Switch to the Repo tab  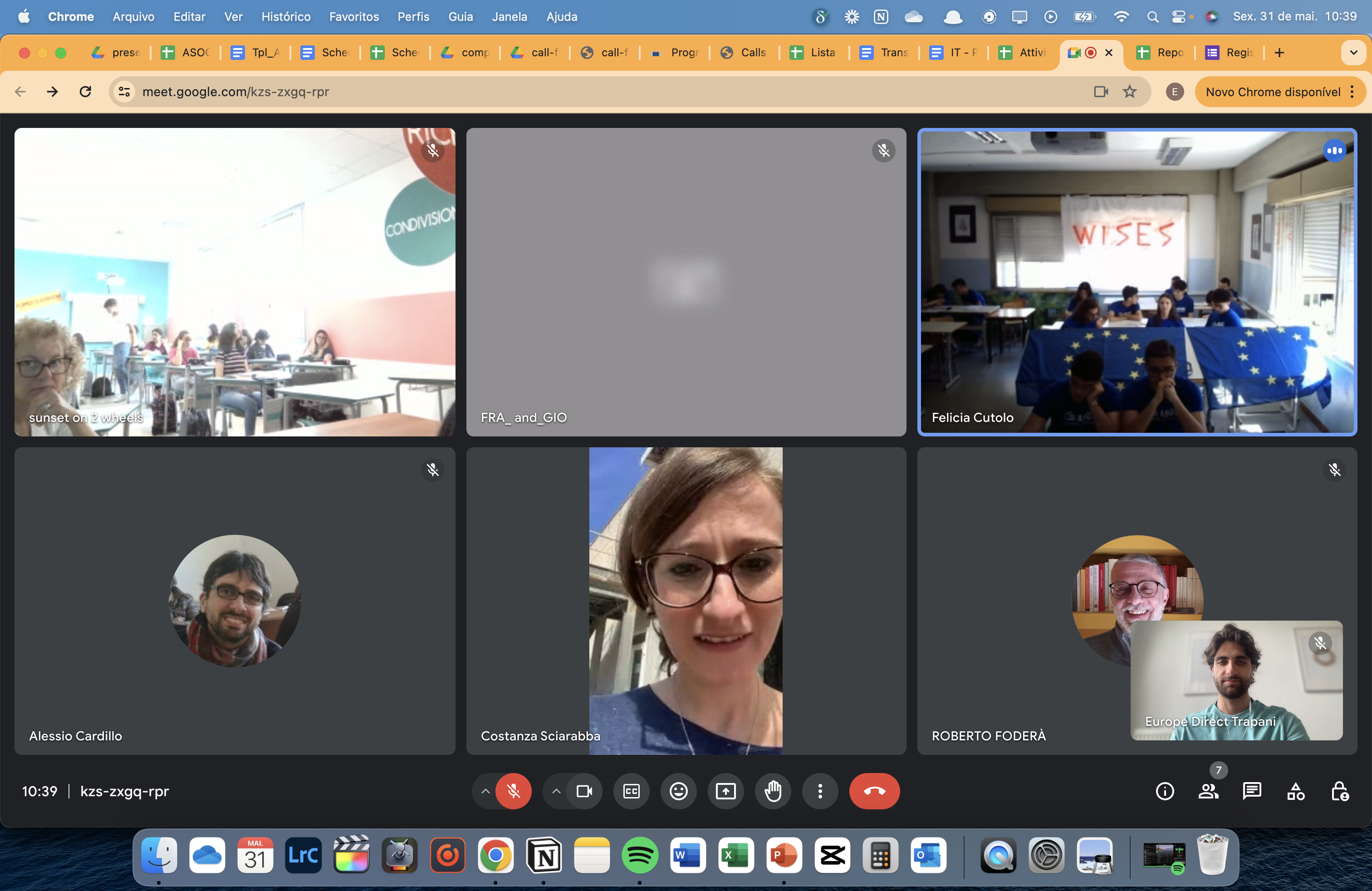[1160, 53]
